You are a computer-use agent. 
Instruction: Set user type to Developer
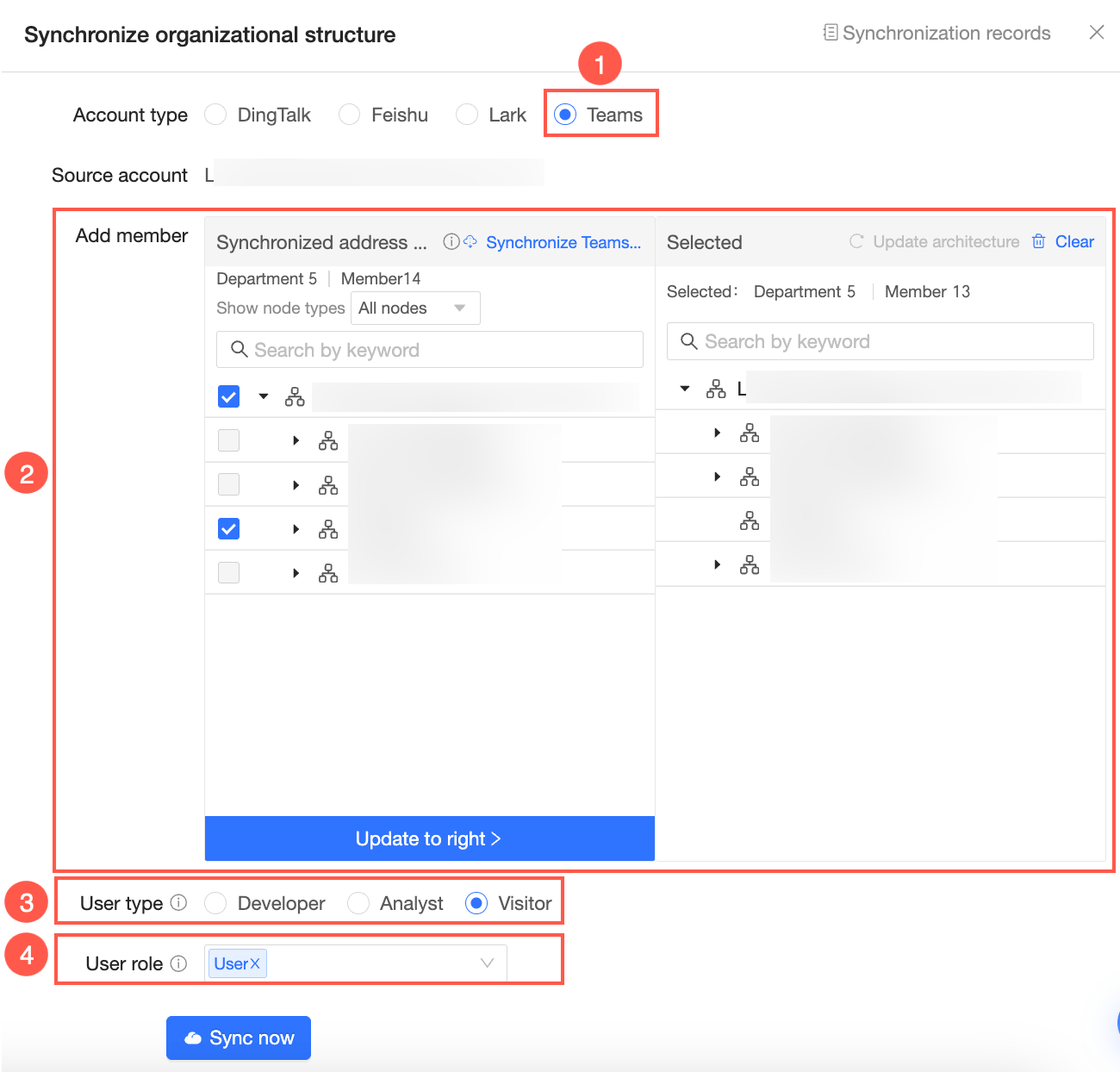tap(215, 903)
